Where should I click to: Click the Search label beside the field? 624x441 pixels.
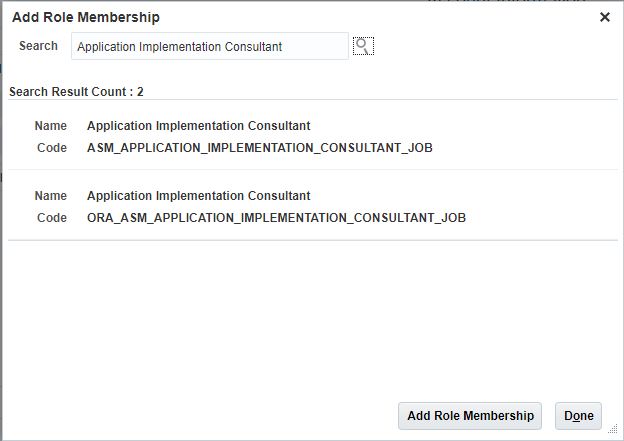pyautogui.click(x=38, y=46)
